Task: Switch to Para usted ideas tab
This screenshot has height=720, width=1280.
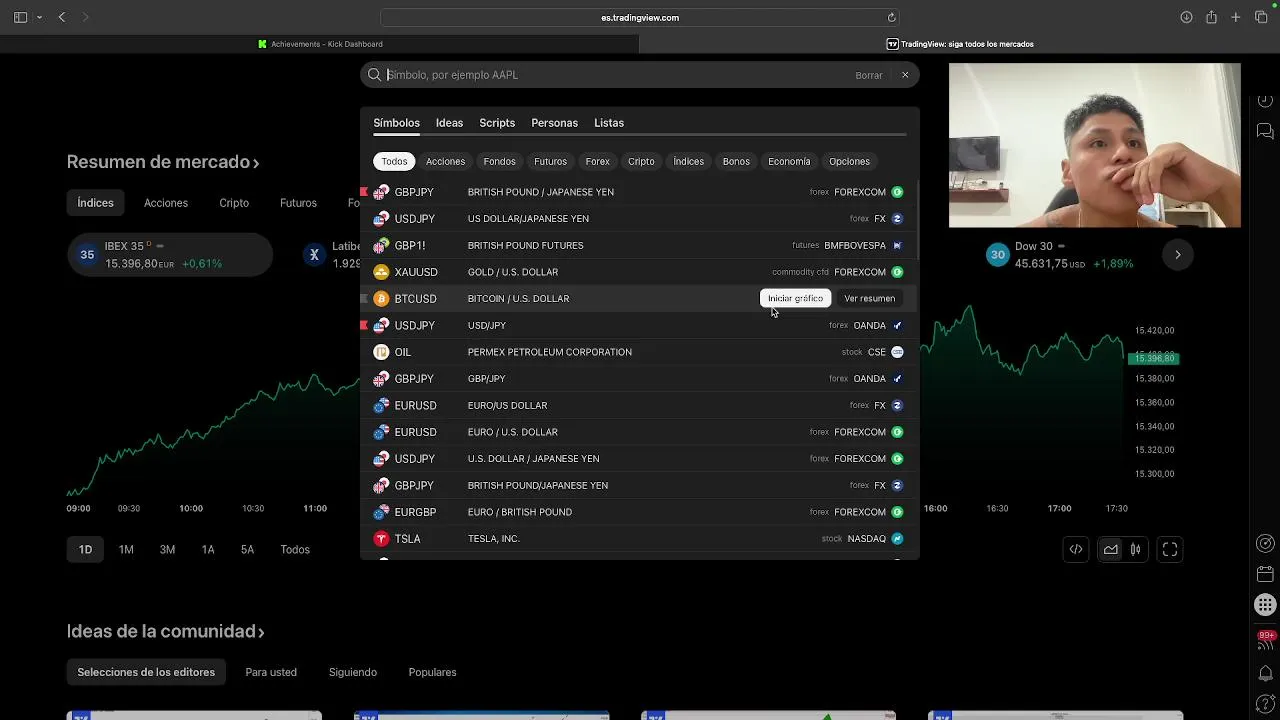Action: [271, 672]
